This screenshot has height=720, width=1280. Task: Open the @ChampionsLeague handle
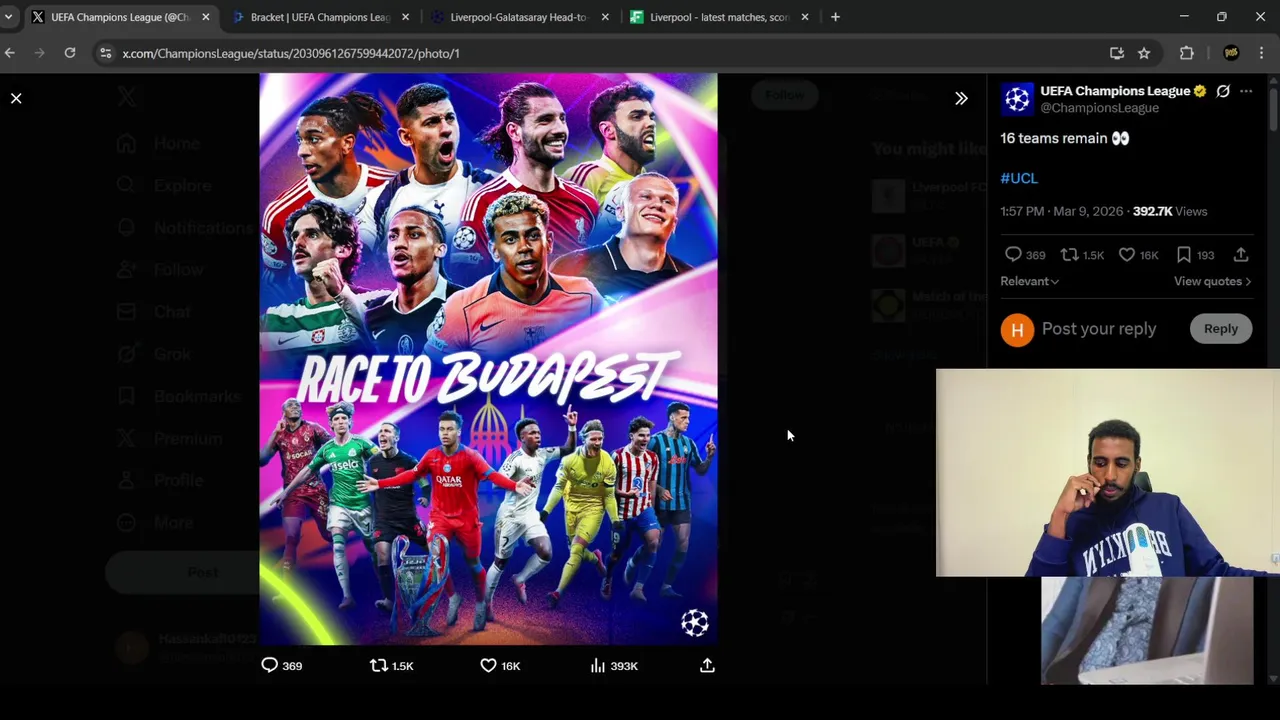click(1099, 108)
